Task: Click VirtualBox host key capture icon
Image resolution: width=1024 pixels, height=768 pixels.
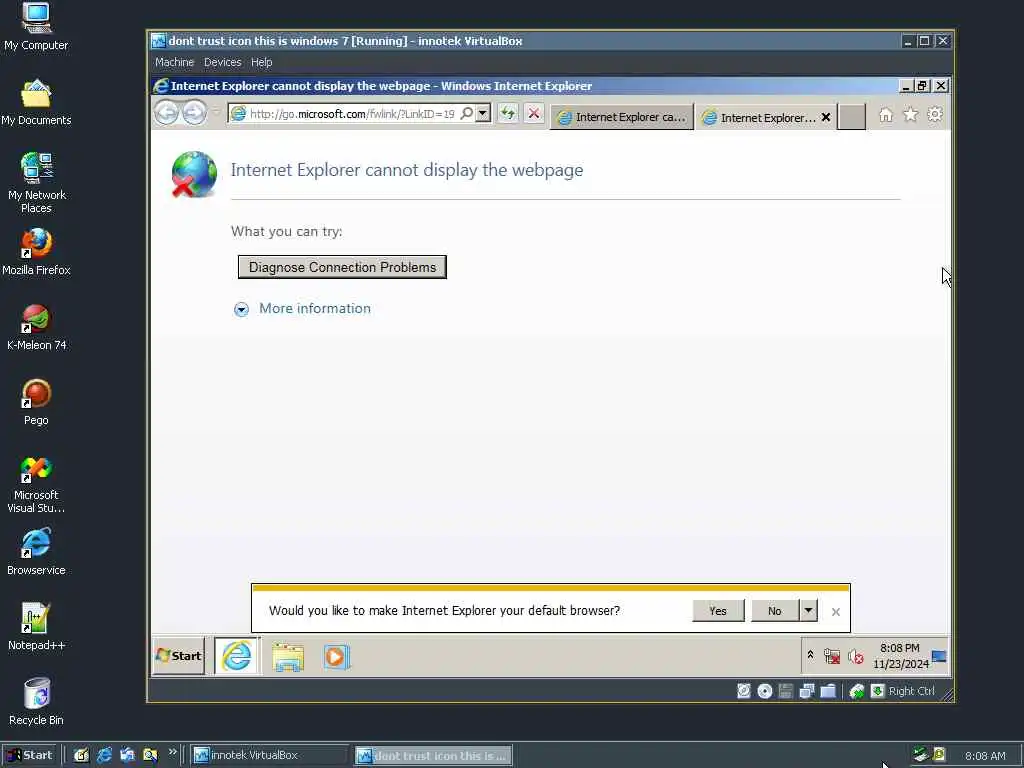Action: [x=878, y=691]
